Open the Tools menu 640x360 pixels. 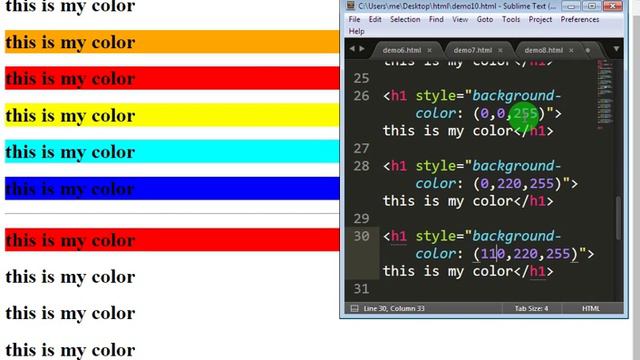511,19
